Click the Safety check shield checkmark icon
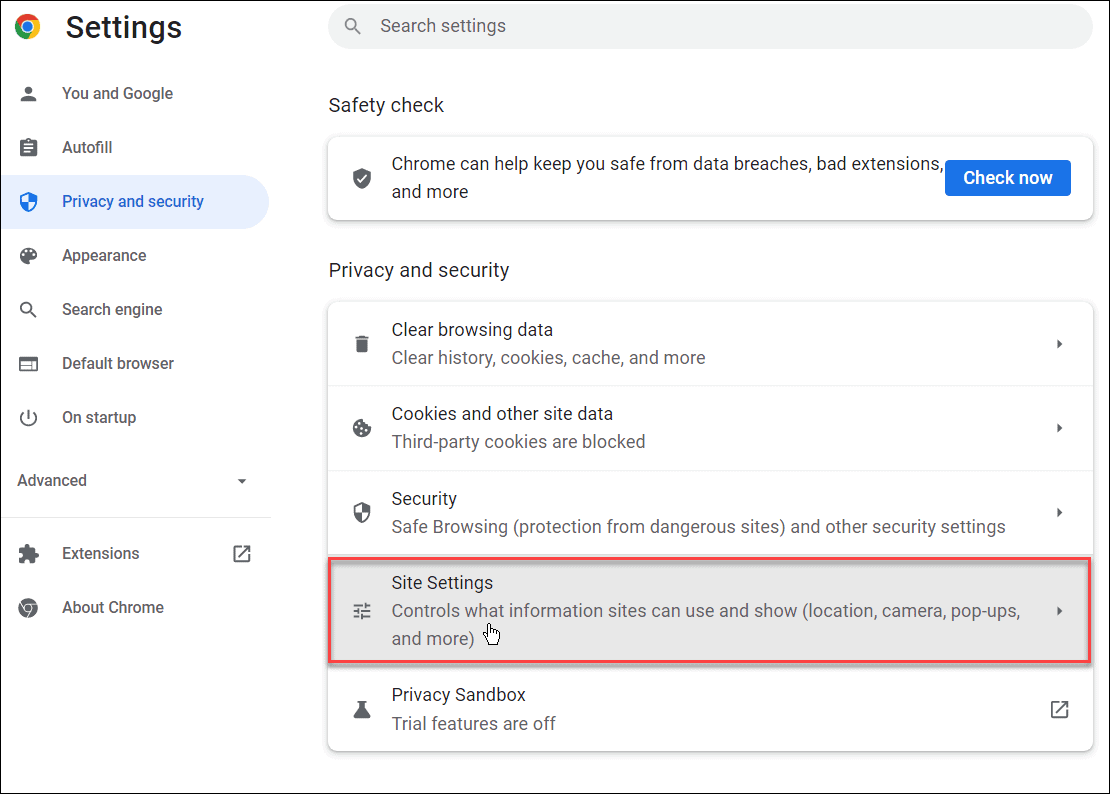Screen dimensions: 1110x794 (362, 178)
